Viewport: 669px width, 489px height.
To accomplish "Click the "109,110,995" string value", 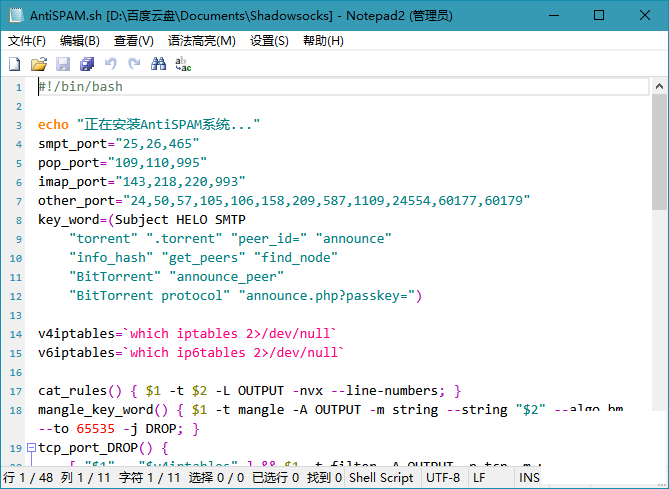I will [157, 163].
